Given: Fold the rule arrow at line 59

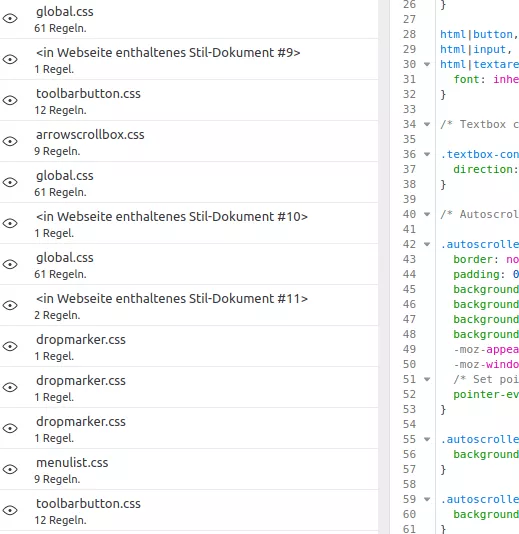Looking at the screenshot, I should point(427,499).
